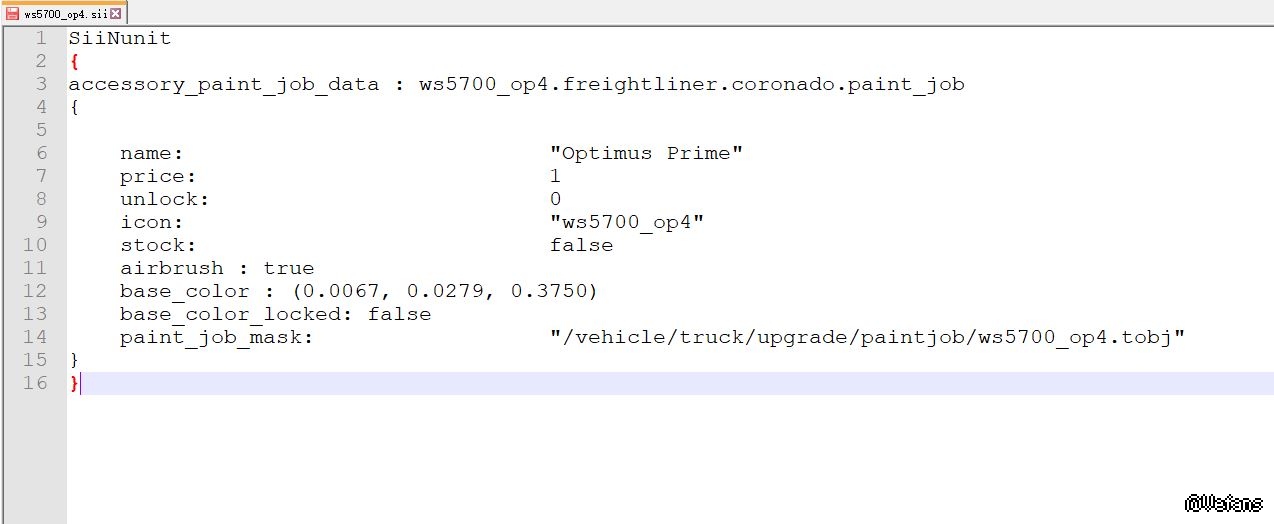Click the unlock value 0

(555, 199)
